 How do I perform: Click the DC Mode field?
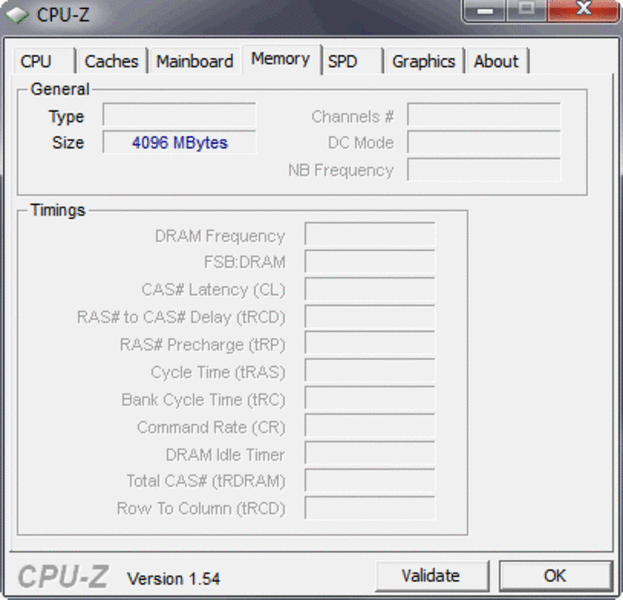(484, 142)
